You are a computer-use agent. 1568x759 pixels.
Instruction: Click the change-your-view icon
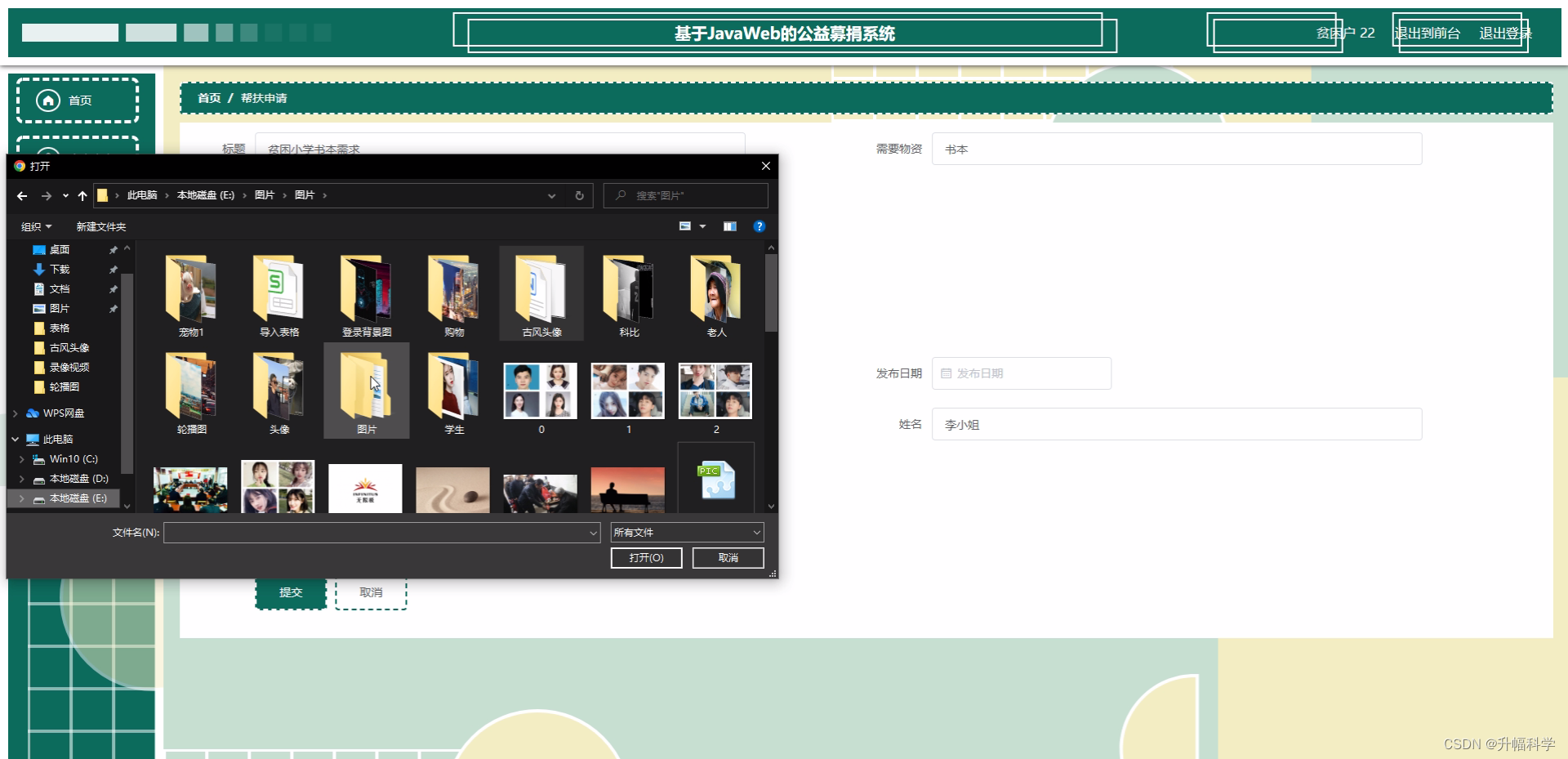685,226
